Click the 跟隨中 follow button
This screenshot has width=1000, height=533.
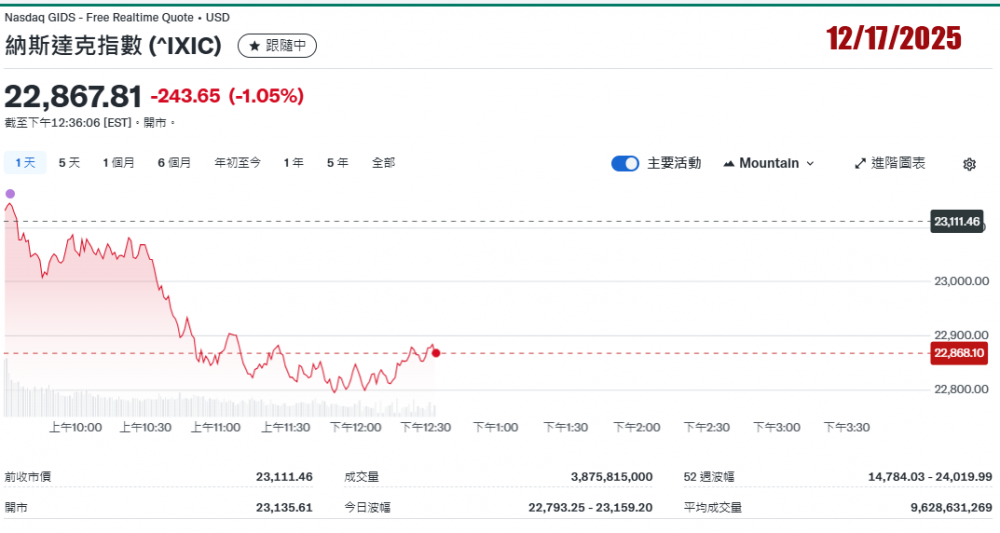click(x=277, y=46)
